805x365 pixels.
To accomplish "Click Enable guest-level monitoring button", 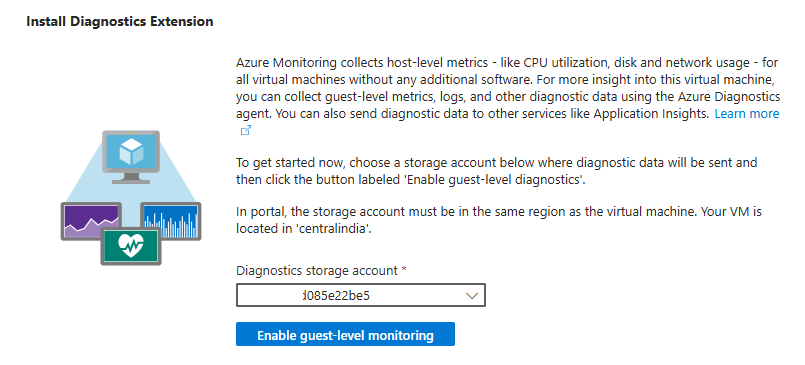I will point(345,334).
